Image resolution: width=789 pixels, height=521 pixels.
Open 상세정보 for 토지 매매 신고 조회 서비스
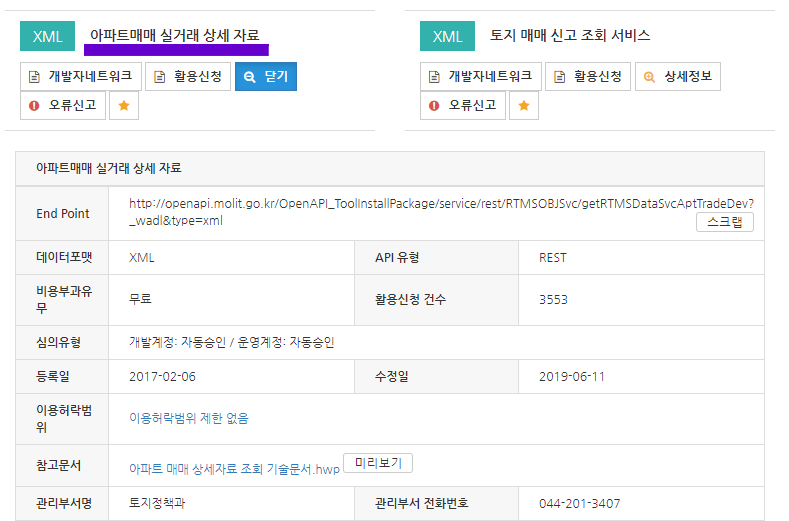point(678,77)
